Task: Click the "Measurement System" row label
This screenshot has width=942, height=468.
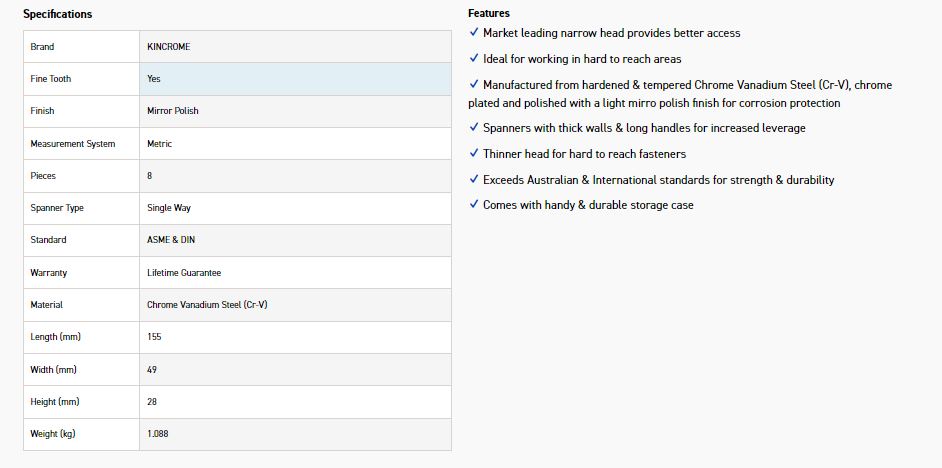Action: 73,144
